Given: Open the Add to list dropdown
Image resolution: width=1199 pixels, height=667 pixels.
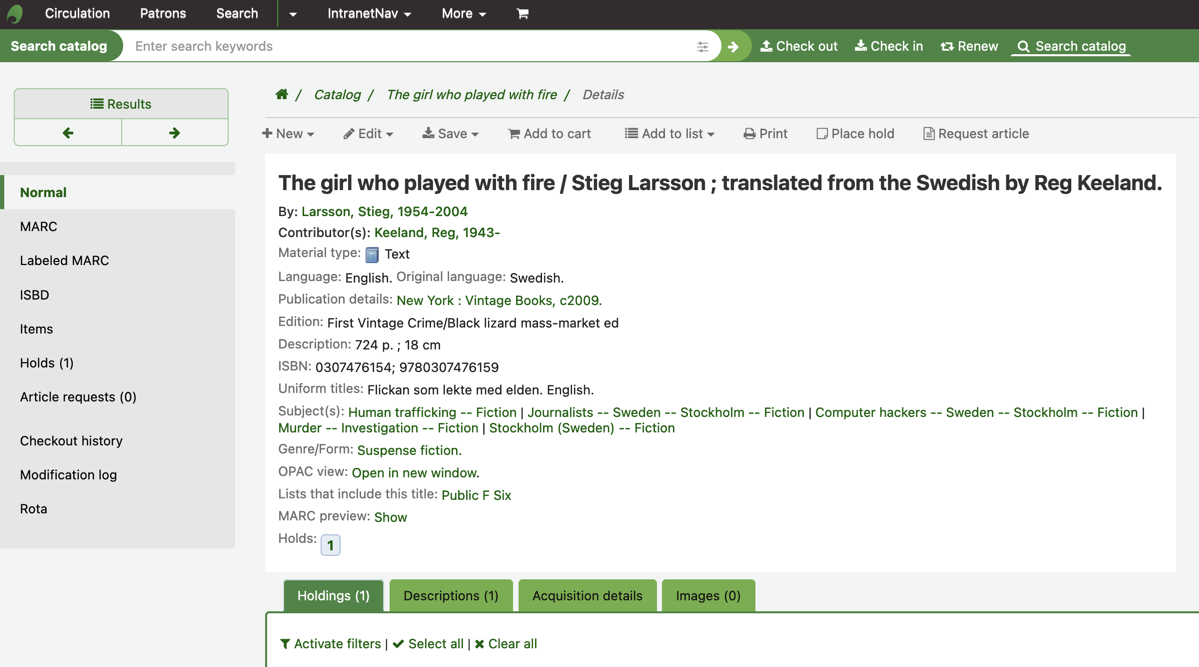Looking at the screenshot, I should (x=669, y=134).
